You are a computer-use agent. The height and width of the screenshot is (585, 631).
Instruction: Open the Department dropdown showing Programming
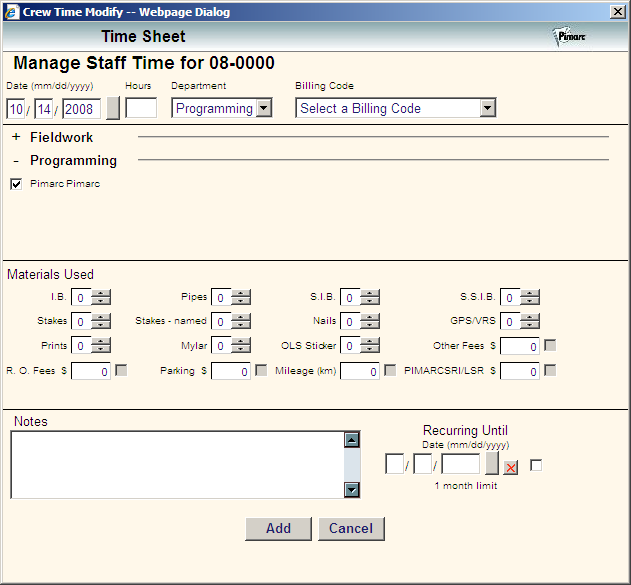point(222,108)
